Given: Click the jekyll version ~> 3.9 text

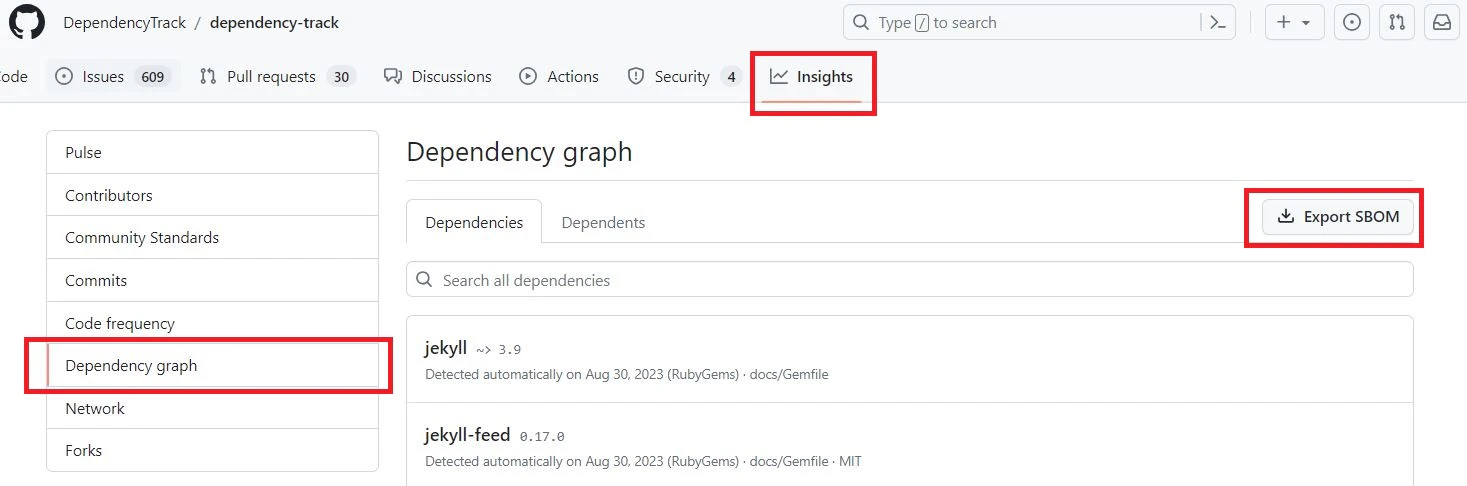Looking at the screenshot, I should point(498,350).
